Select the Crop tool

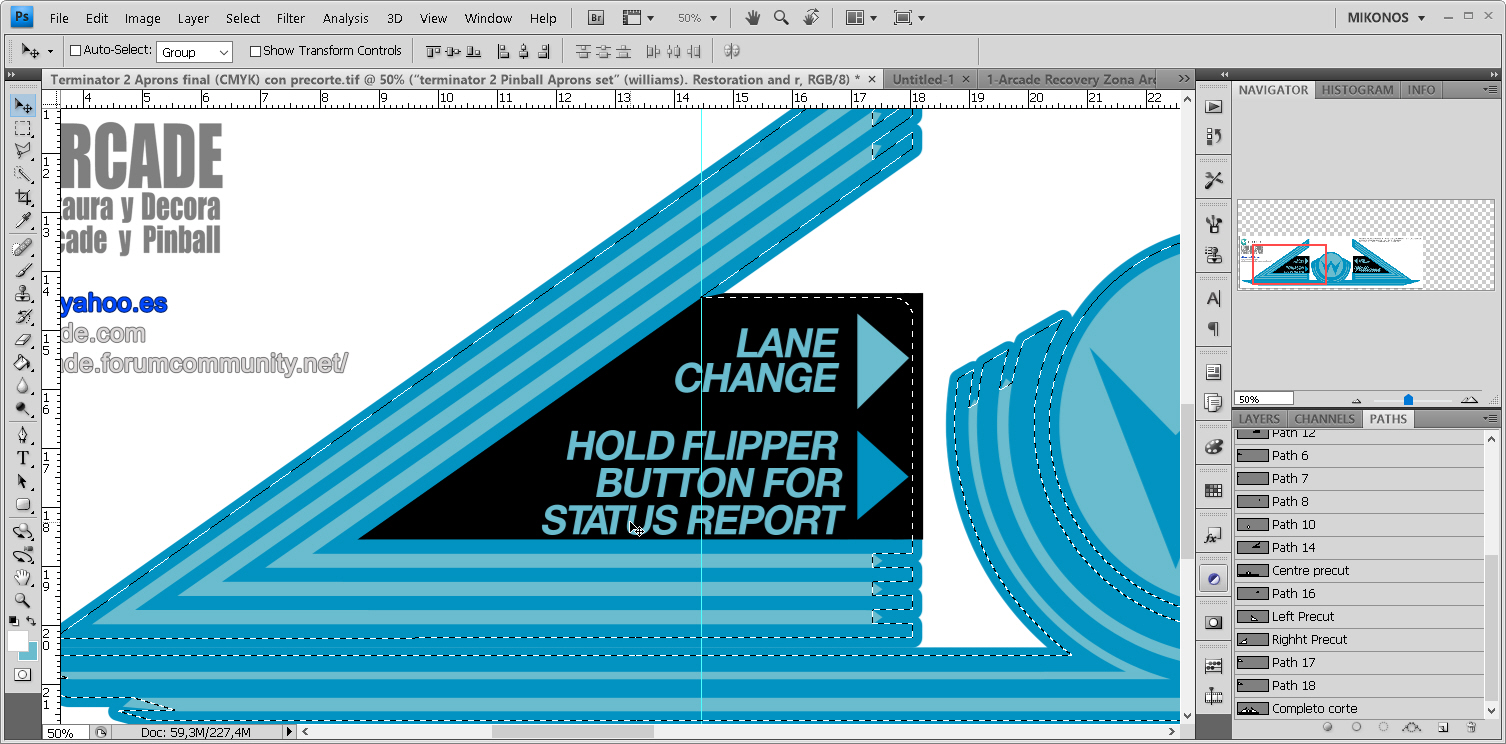tap(23, 198)
